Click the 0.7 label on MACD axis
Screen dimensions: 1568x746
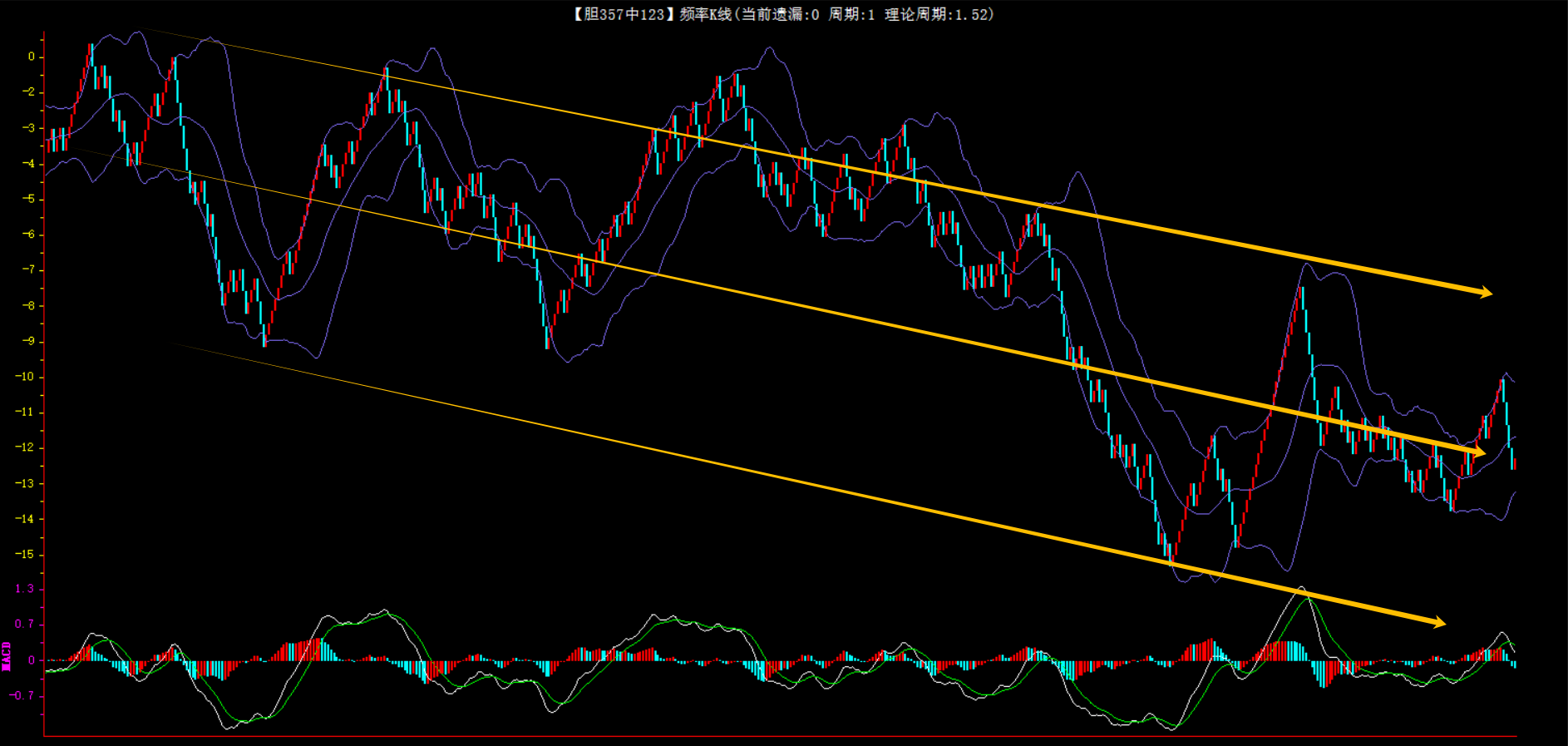24,624
